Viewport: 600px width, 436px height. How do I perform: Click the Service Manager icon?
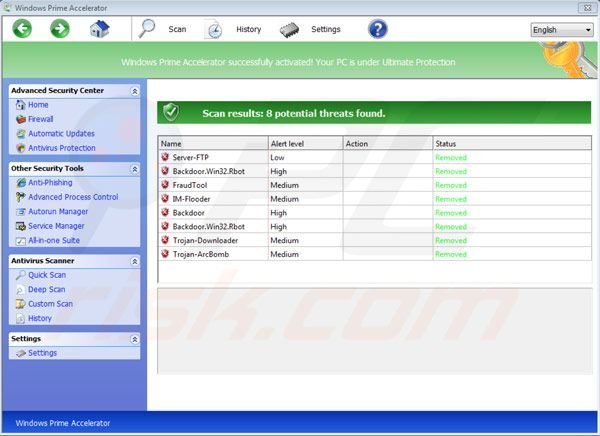point(21,226)
